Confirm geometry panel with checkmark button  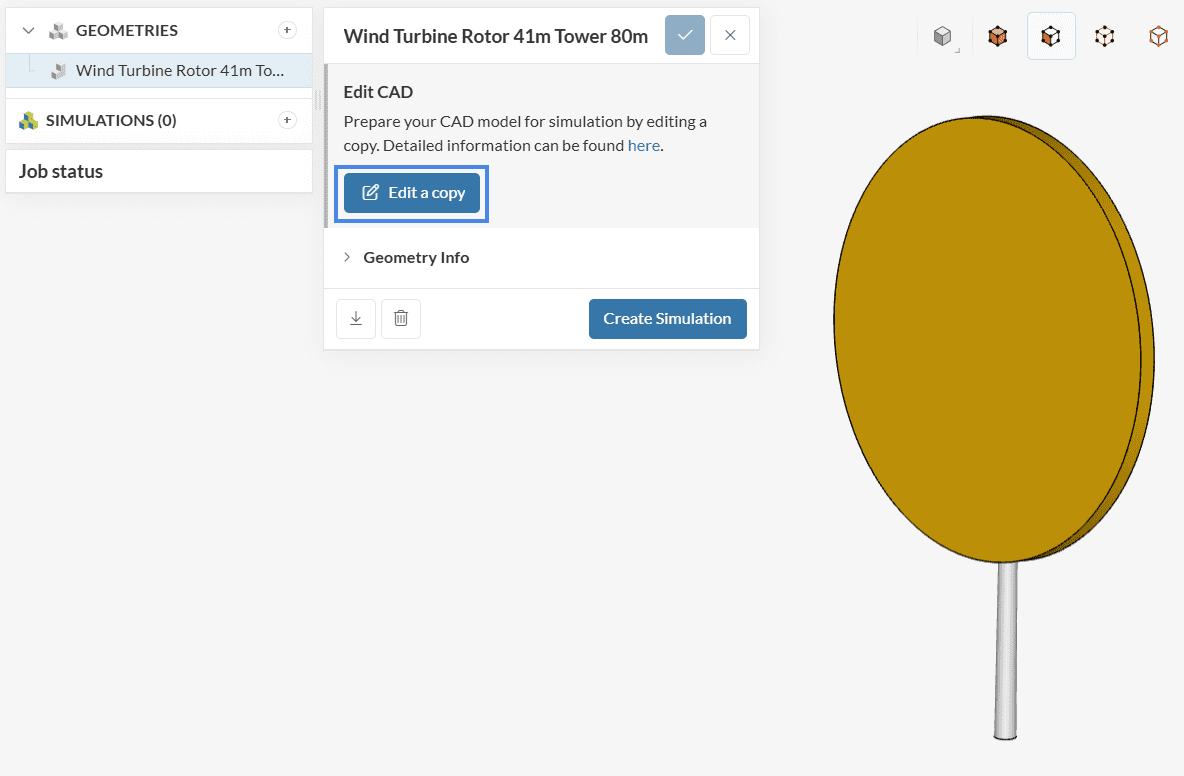(685, 35)
